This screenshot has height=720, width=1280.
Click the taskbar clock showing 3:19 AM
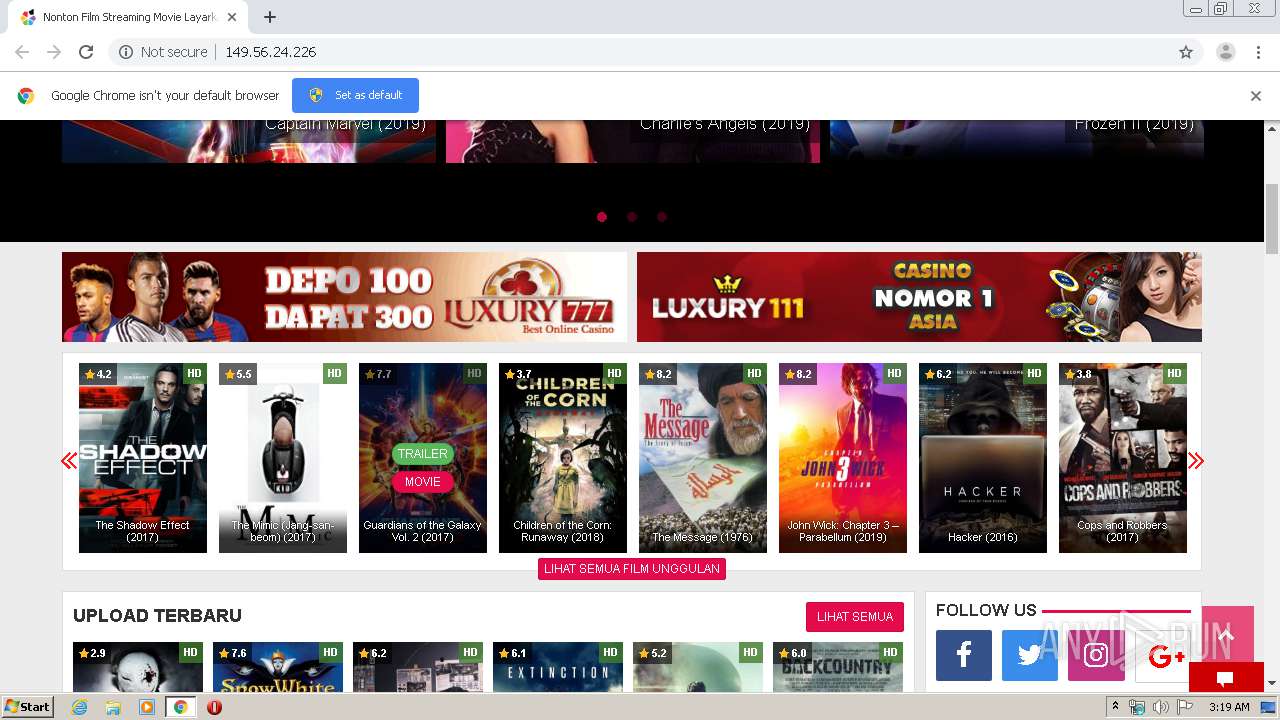pyautogui.click(x=1229, y=707)
